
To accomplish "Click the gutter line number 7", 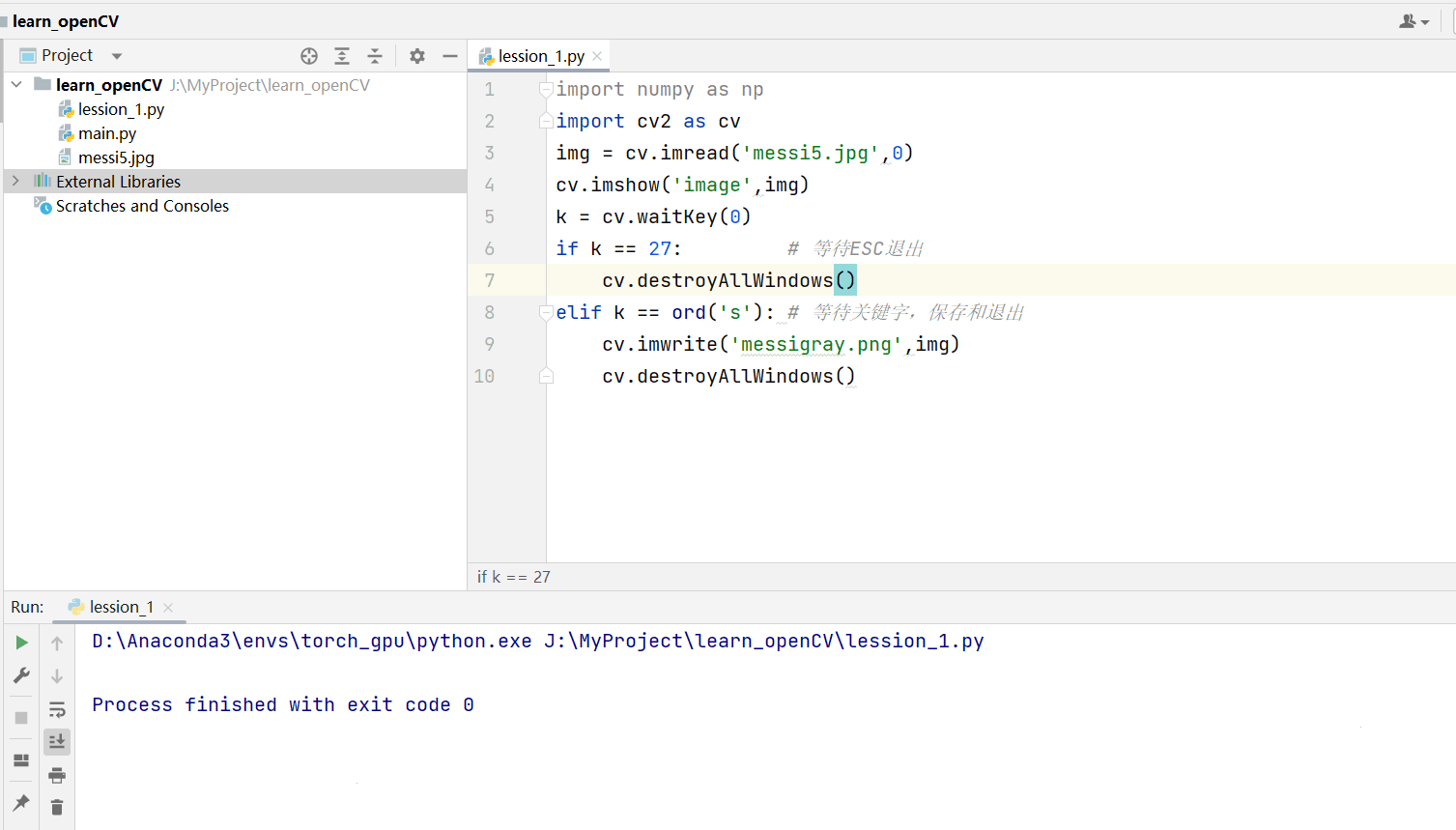I will pyautogui.click(x=490, y=281).
